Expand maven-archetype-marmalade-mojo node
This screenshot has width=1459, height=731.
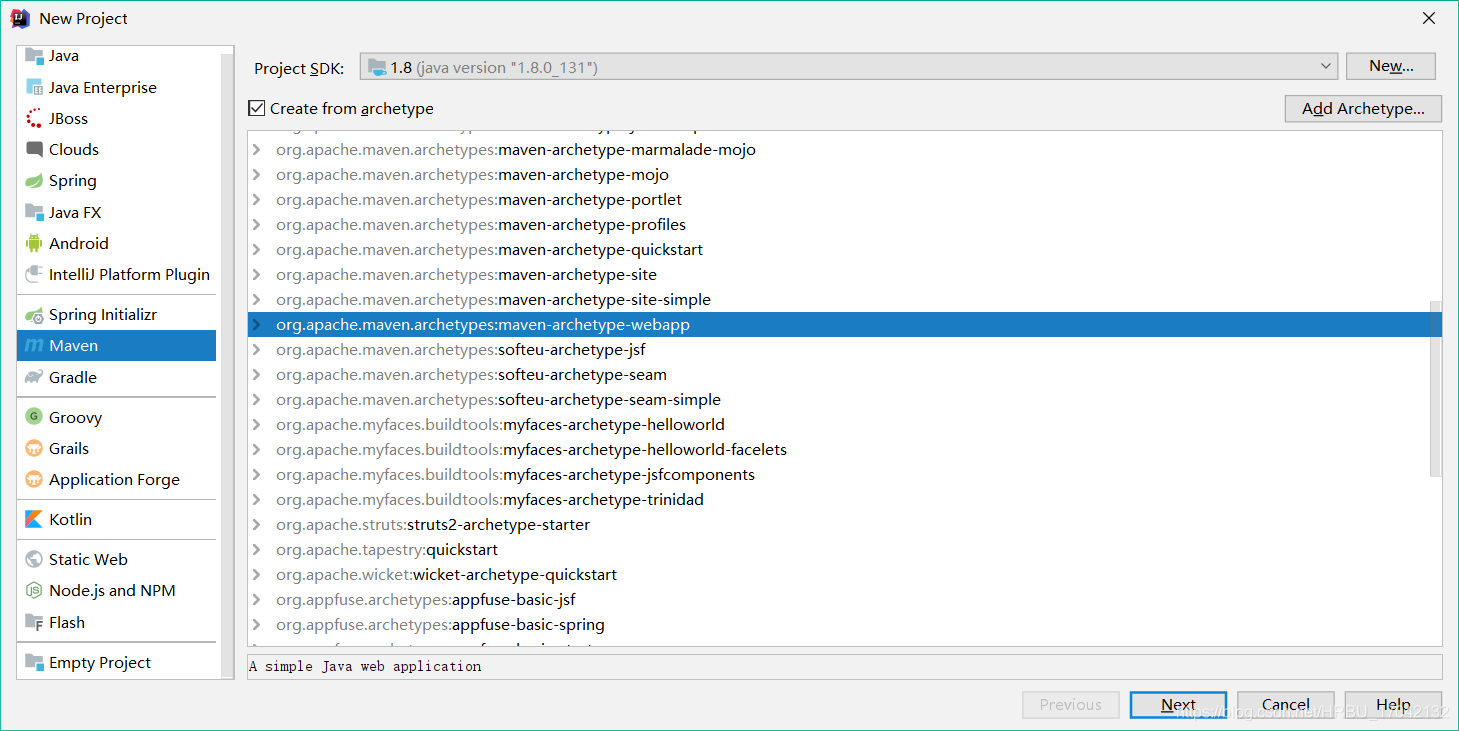pos(257,150)
